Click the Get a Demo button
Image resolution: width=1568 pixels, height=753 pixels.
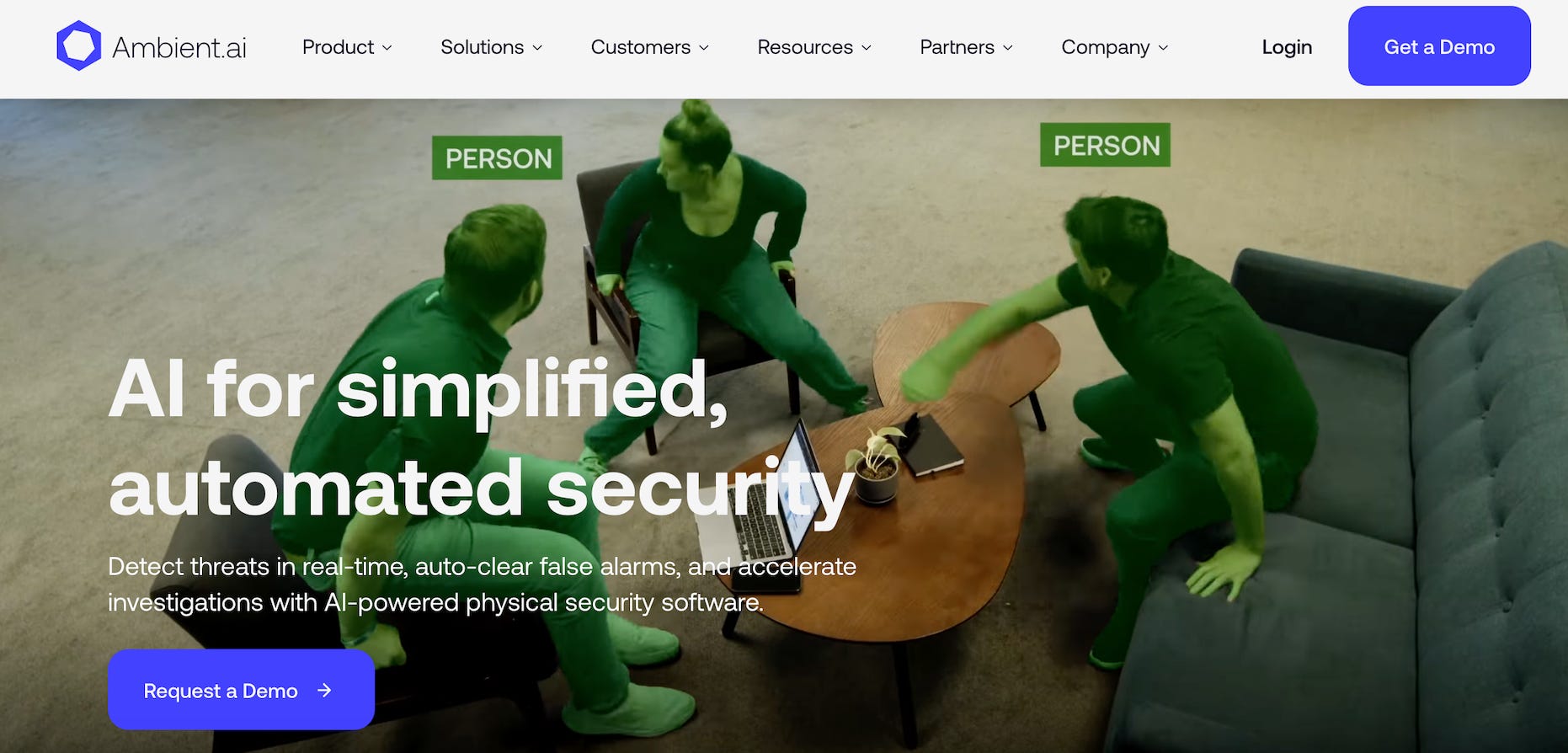pos(1439,46)
